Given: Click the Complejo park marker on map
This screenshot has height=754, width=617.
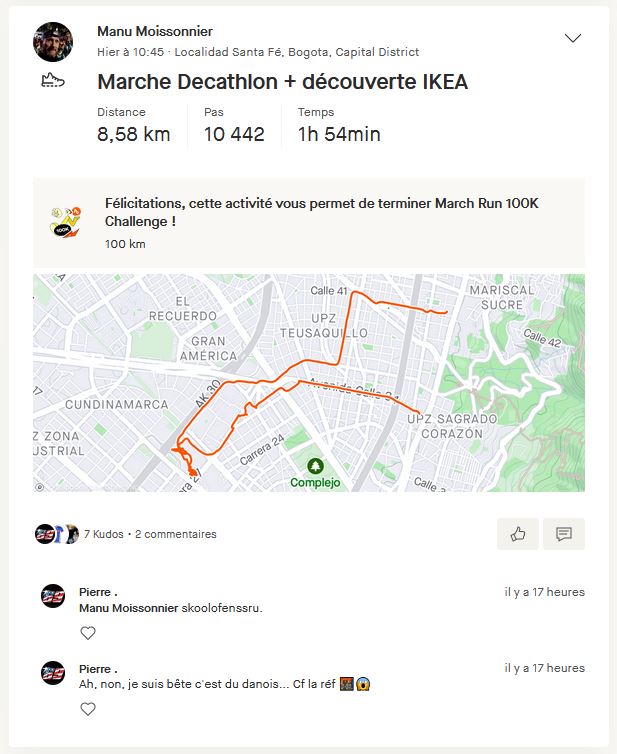Looking at the screenshot, I should [x=316, y=468].
